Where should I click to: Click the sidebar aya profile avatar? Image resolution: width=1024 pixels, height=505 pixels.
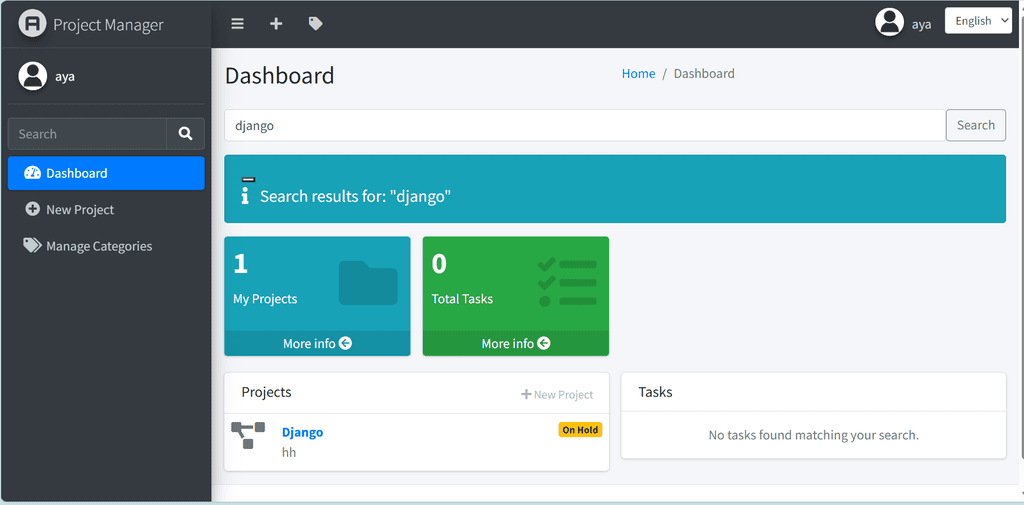(x=33, y=76)
